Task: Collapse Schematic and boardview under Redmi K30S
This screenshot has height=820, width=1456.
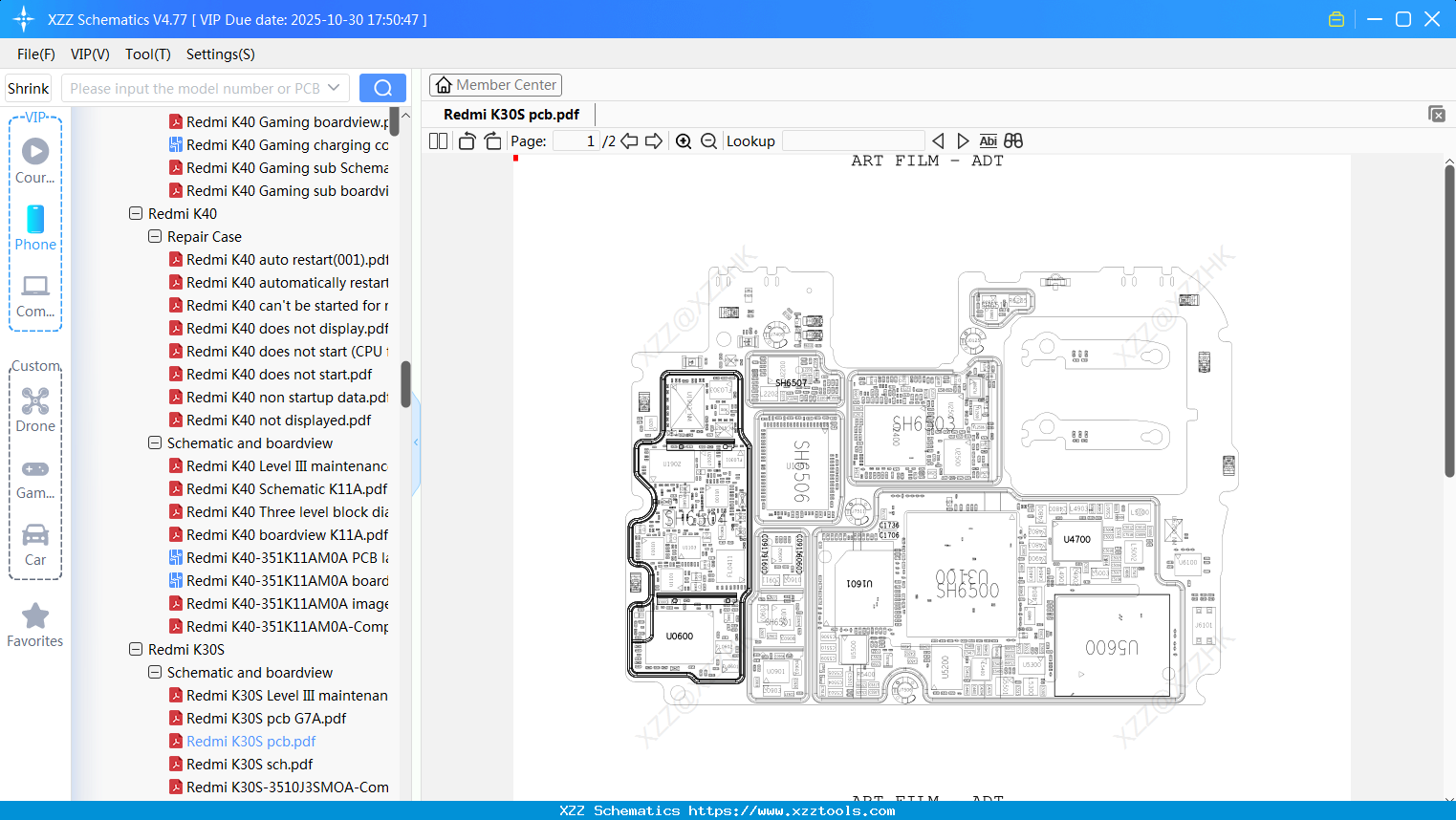Action: (x=155, y=673)
